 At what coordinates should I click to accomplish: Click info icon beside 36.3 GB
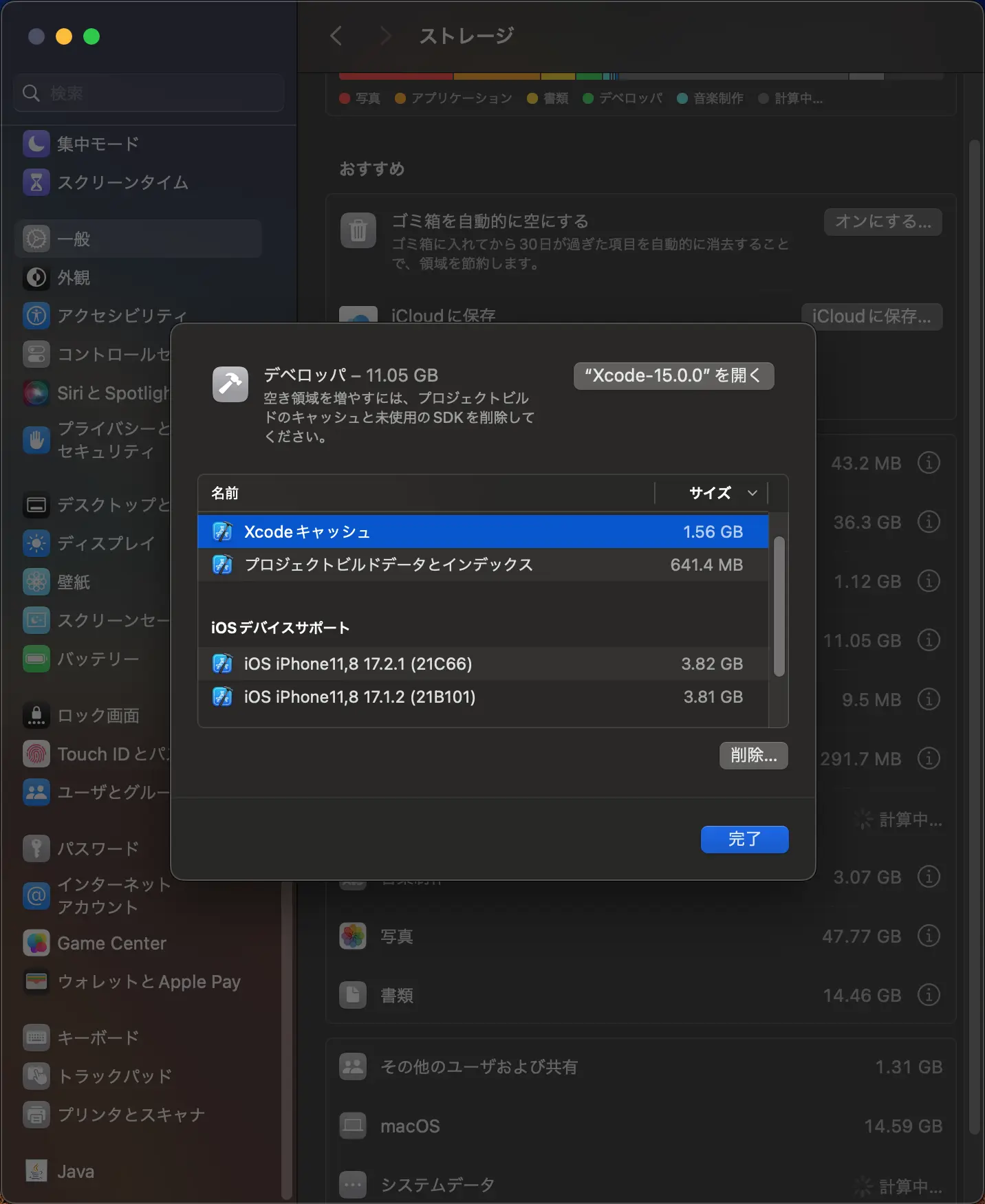929,522
